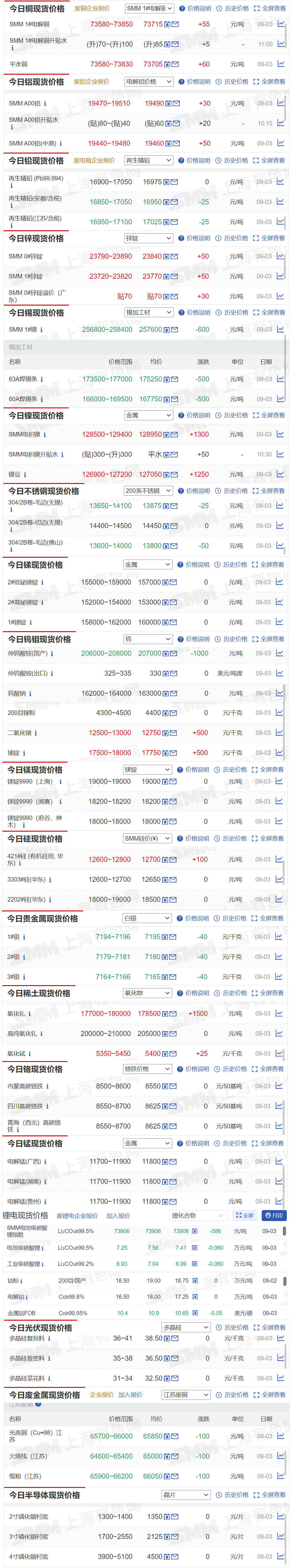Click info icon beside 仲钨酸铵(国产)

pyautogui.click(x=52, y=653)
